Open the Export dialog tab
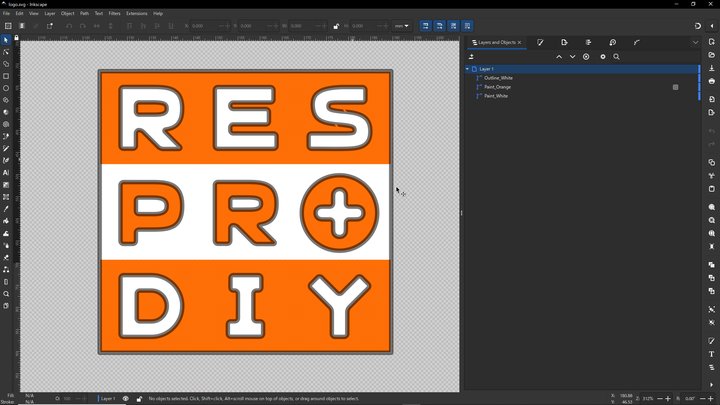 [x=564, y=42]
